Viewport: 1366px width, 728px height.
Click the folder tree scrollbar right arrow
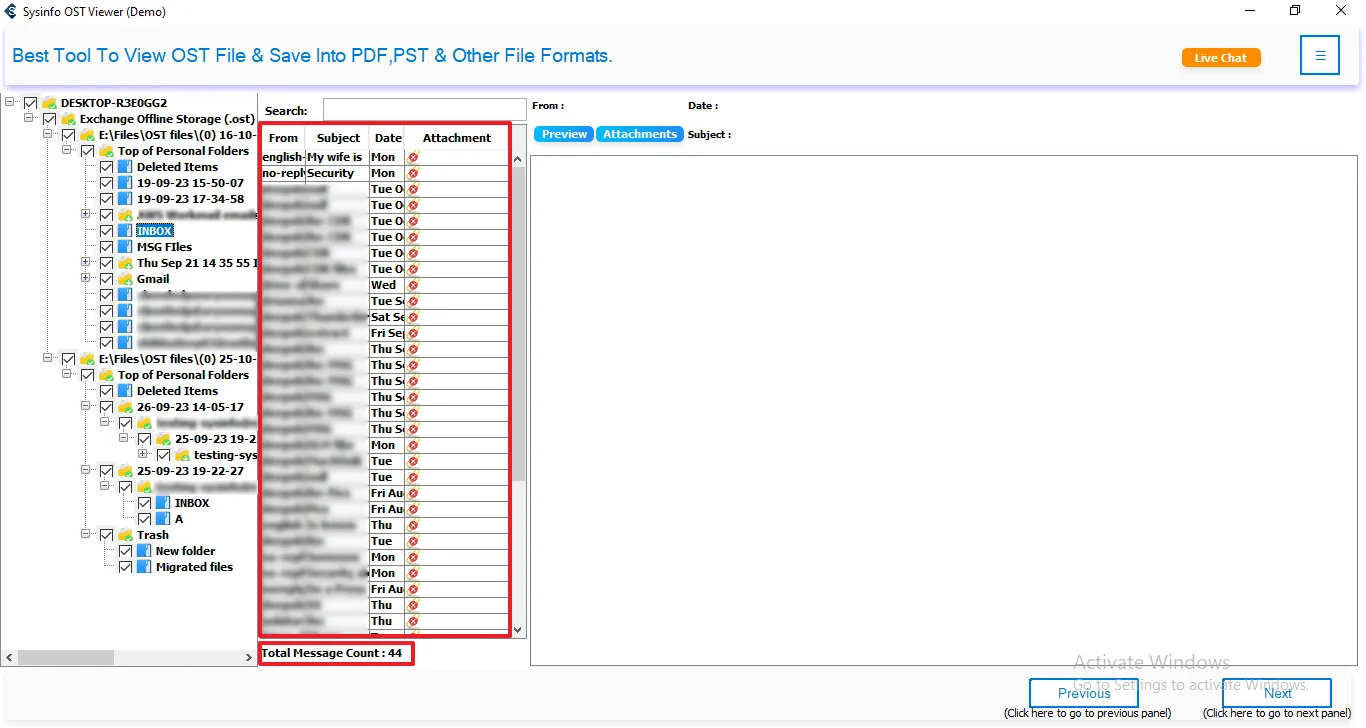pos(250,658)
